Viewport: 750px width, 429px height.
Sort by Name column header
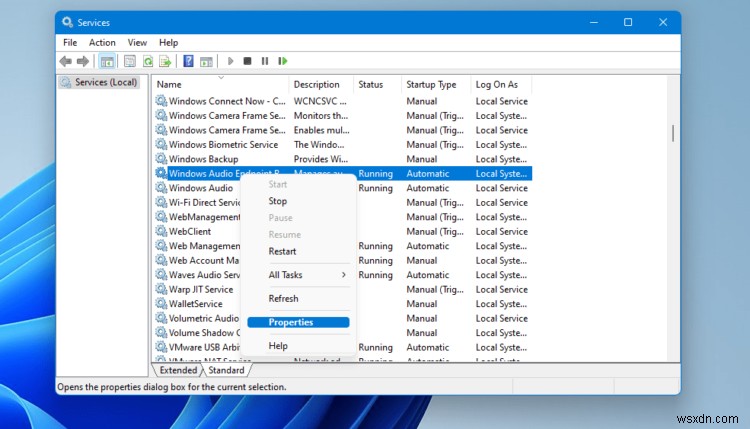tap(169, 85)
